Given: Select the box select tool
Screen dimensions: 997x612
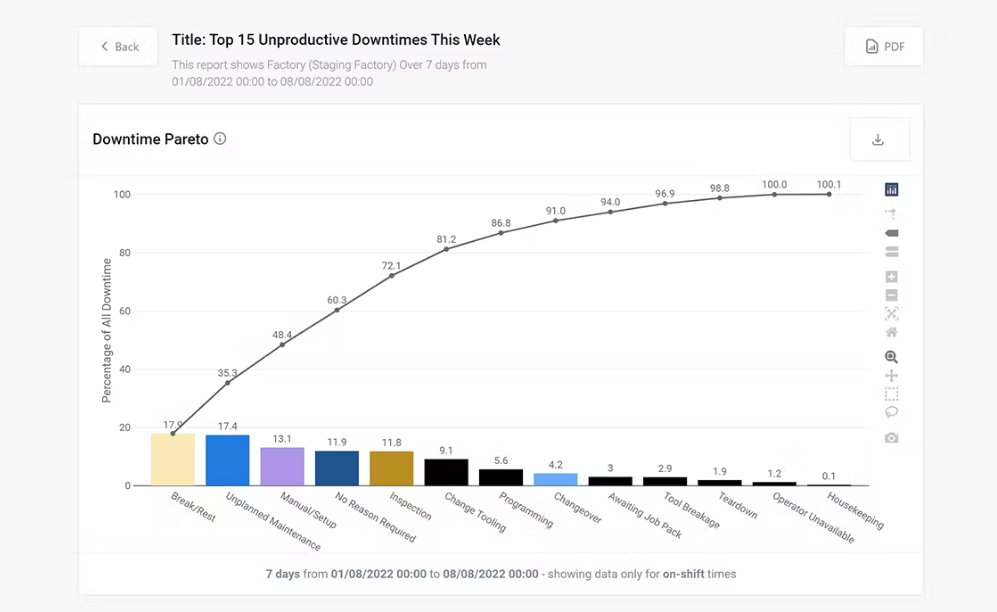Looking at the screenshot, I should [891, 394].
